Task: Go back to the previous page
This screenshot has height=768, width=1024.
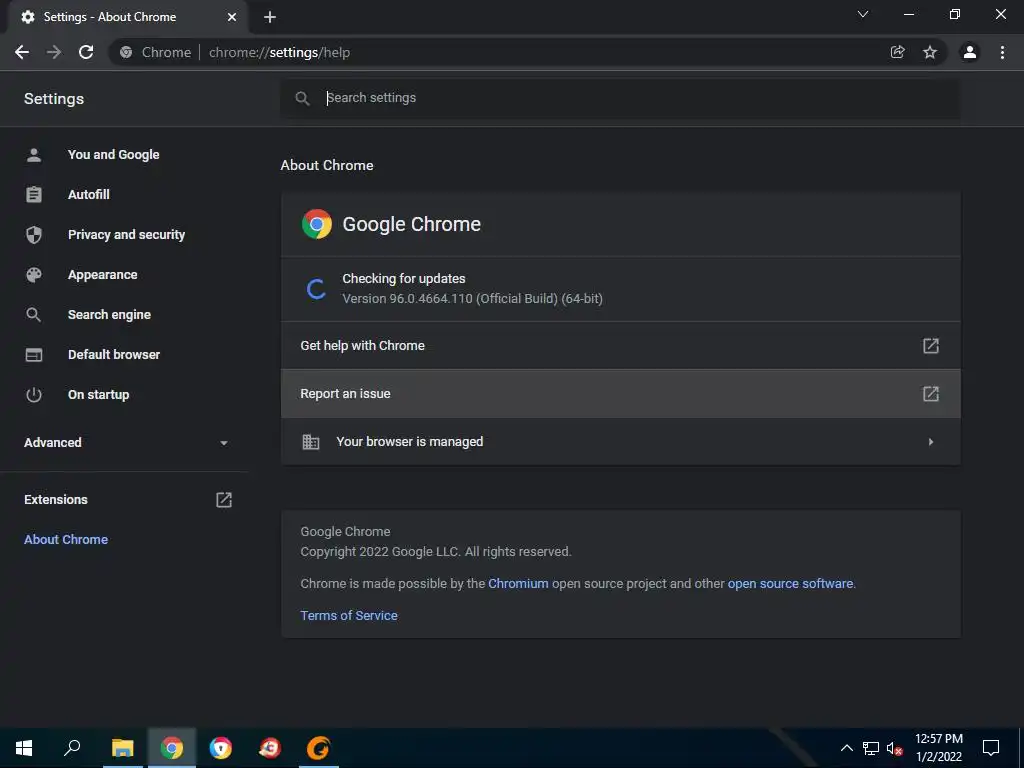Action: [22, 52]
